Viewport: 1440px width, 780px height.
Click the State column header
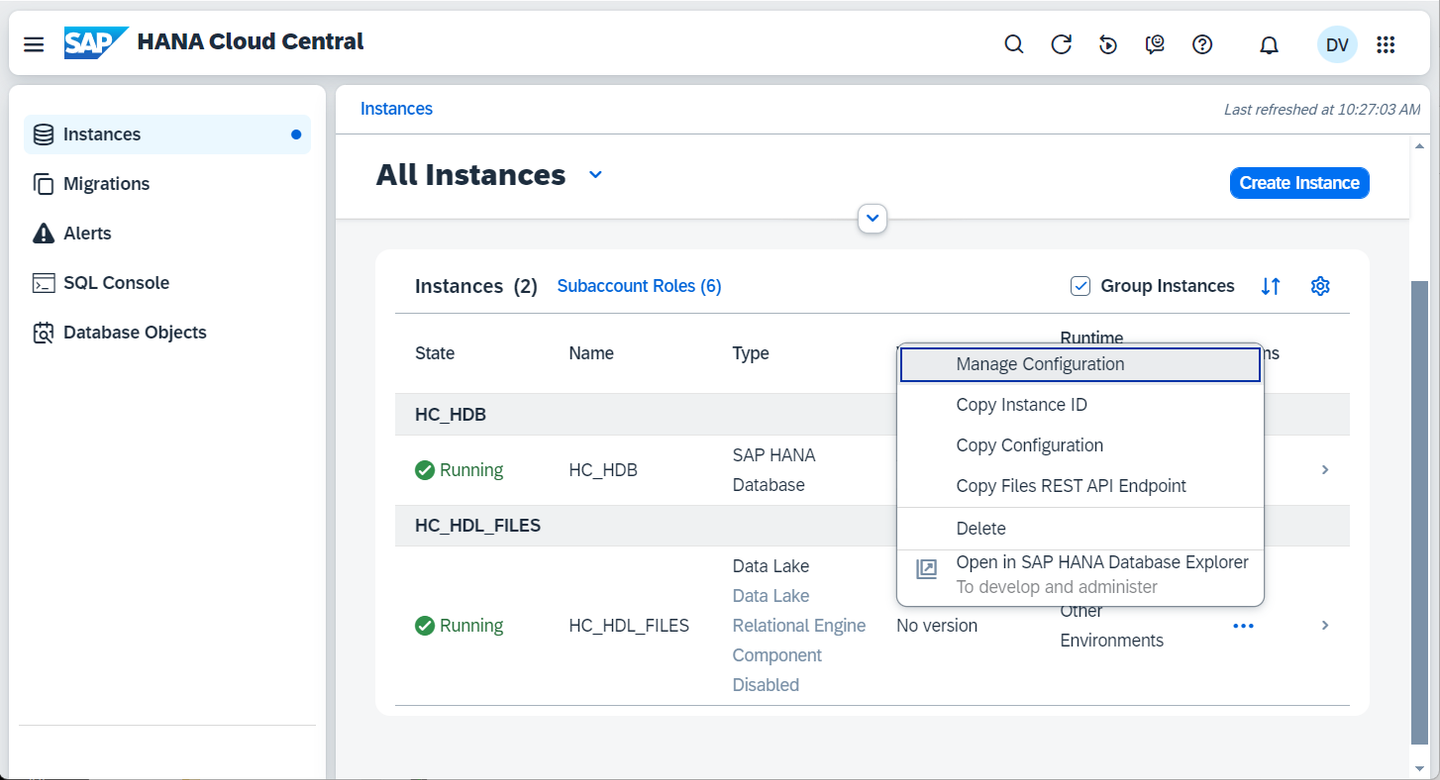[x=435, y=353]
